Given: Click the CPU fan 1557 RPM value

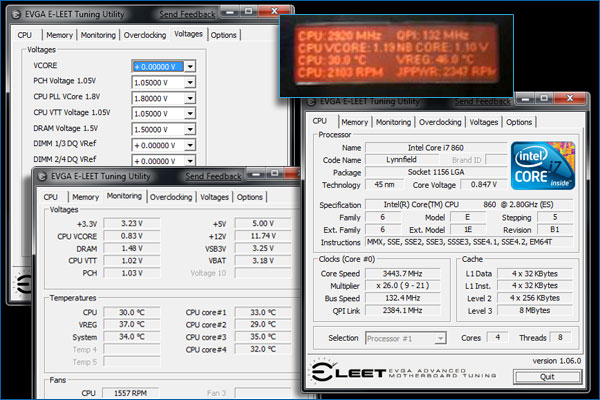Looking at the screenshot, I should [x=130, y=393].
